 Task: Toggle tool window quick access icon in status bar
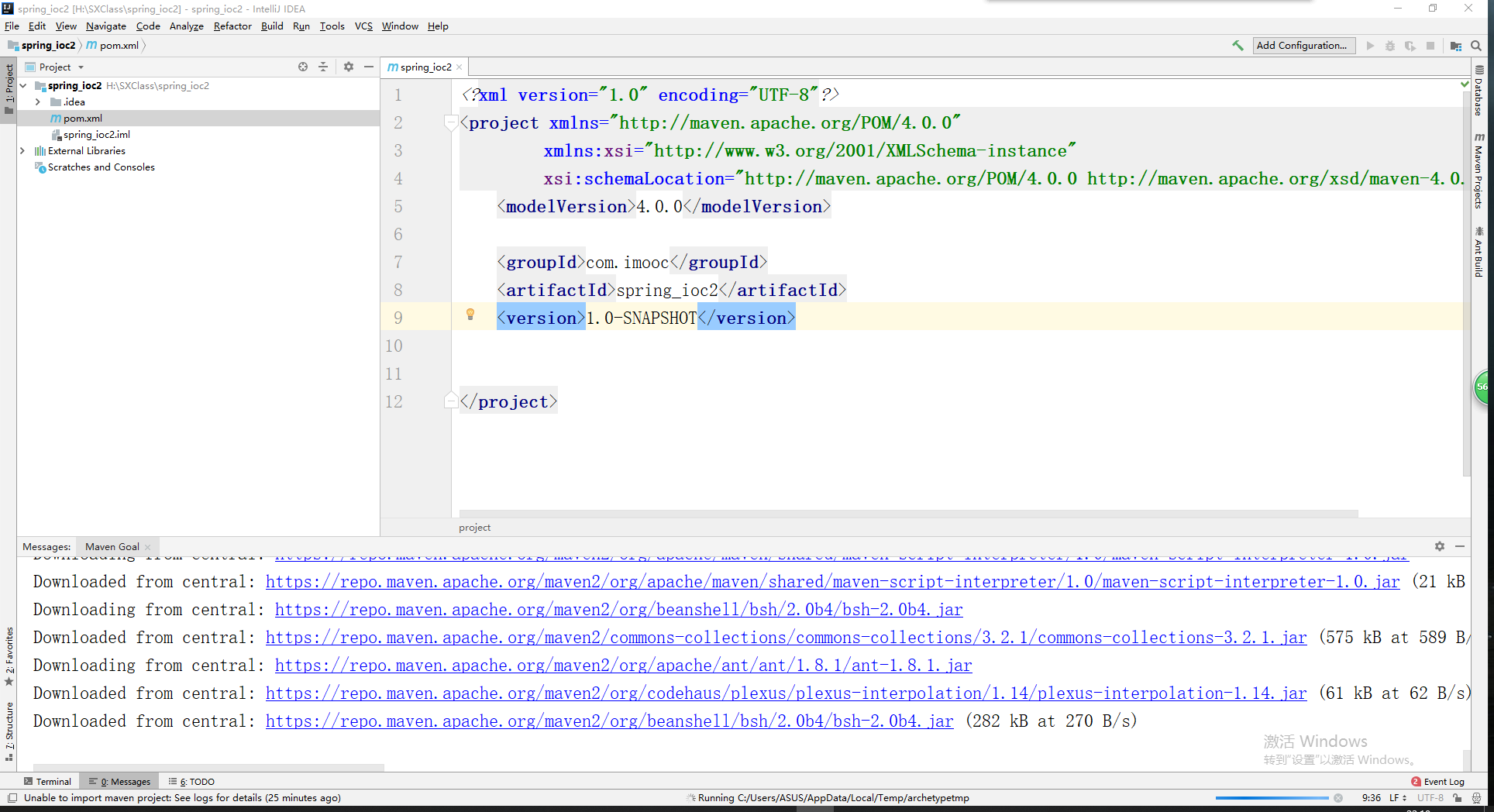pos(12,798)
